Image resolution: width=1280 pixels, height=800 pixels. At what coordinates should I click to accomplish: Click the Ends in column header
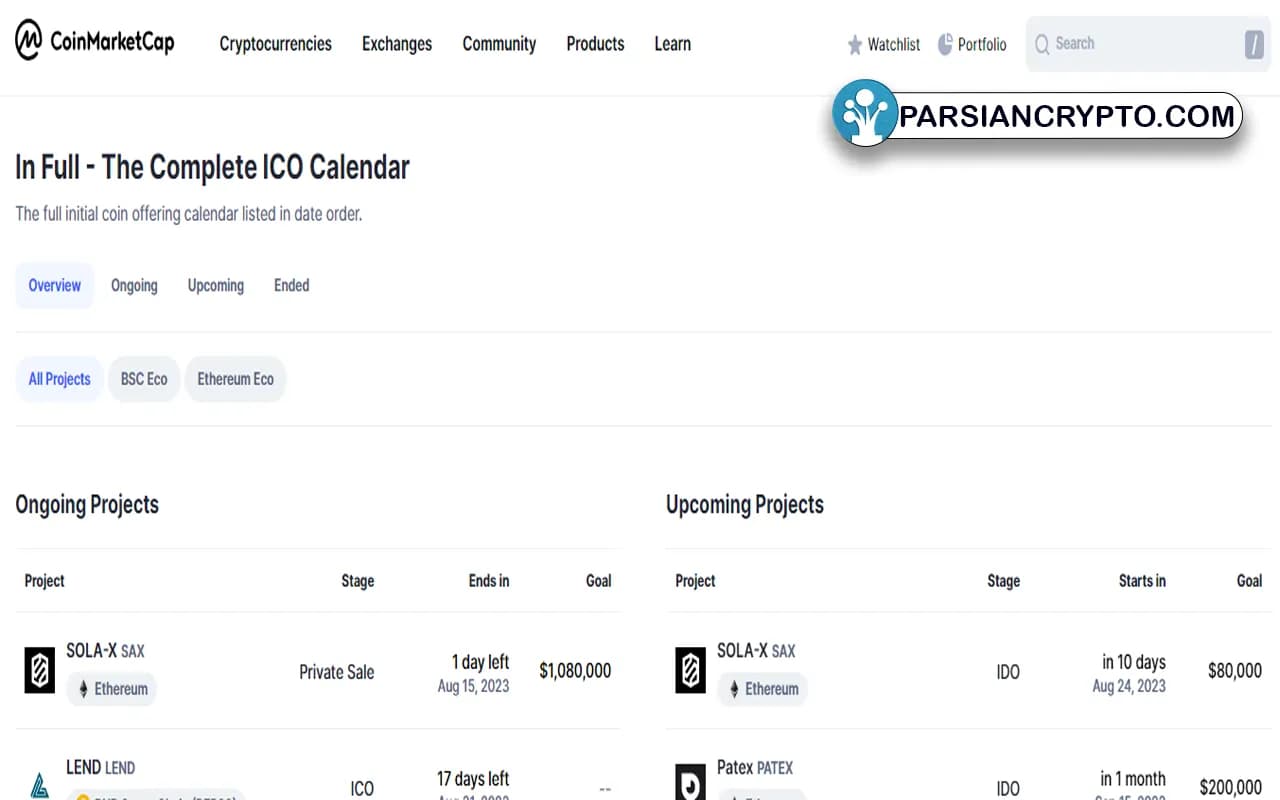coord(489,581)
